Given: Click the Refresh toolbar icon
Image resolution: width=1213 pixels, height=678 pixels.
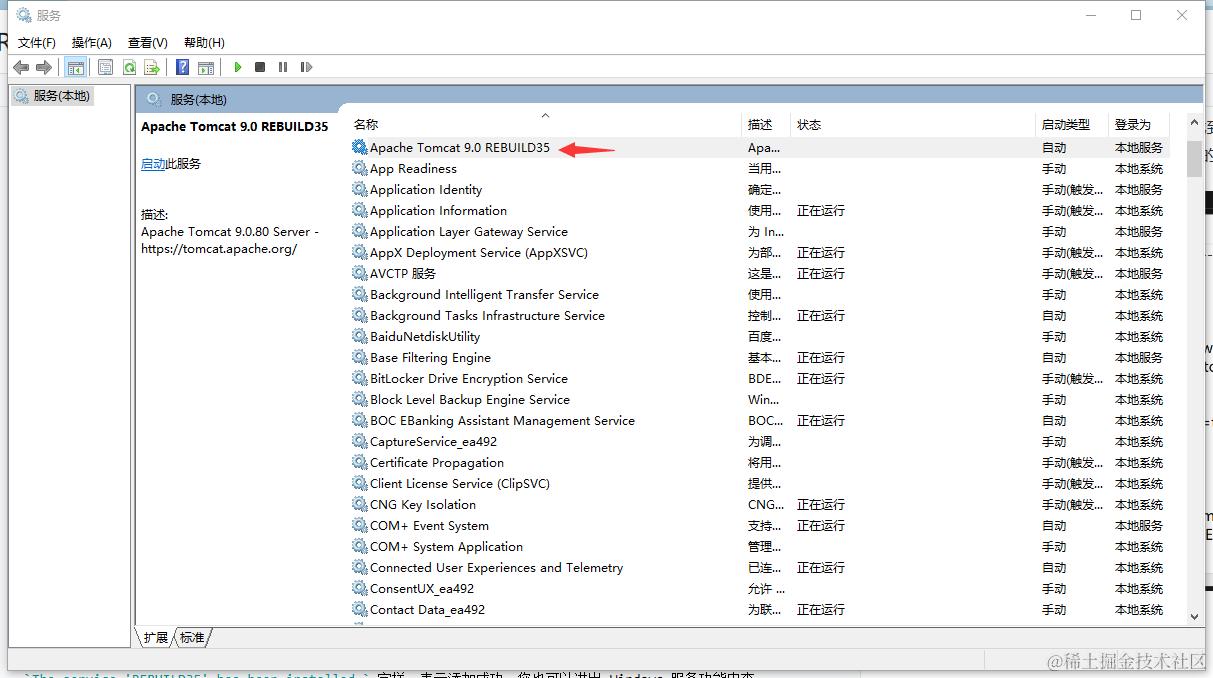Looking at the screenshot, I should click(x=129, y=67).
